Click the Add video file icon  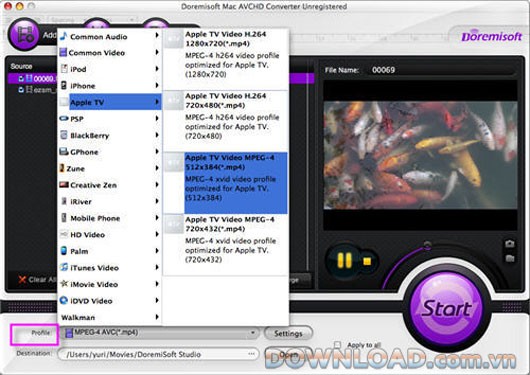[x=24, y=34]
